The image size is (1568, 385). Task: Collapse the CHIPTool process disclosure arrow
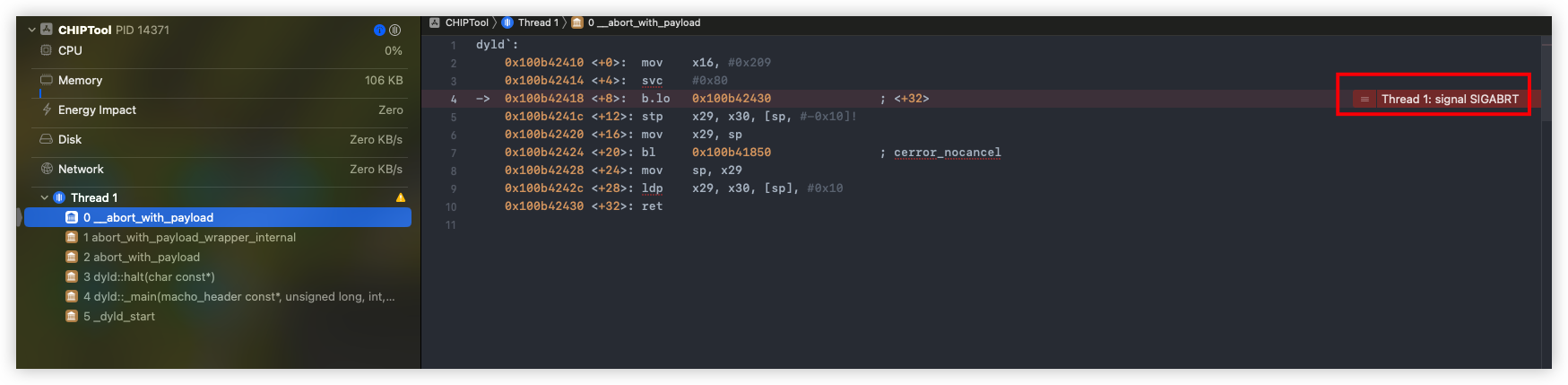pyautogui.click(x=32, y=30)
